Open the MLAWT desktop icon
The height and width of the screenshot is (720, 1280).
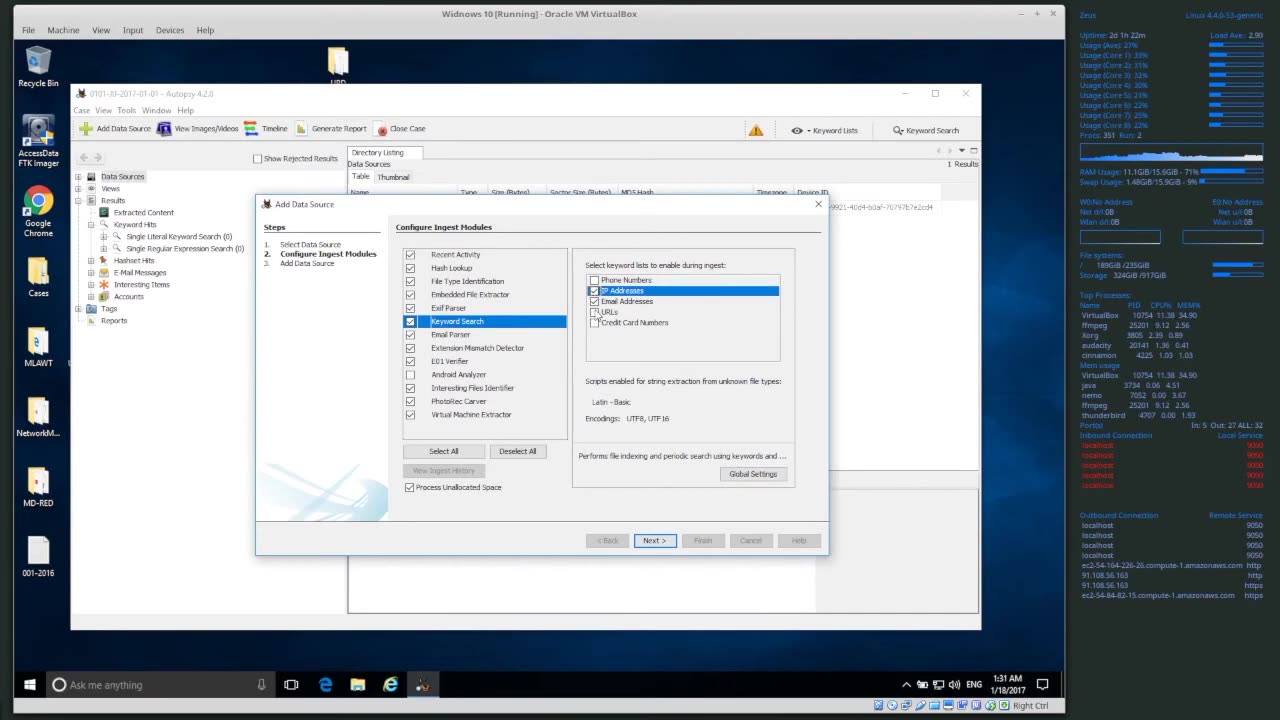[x=38, y=346]
